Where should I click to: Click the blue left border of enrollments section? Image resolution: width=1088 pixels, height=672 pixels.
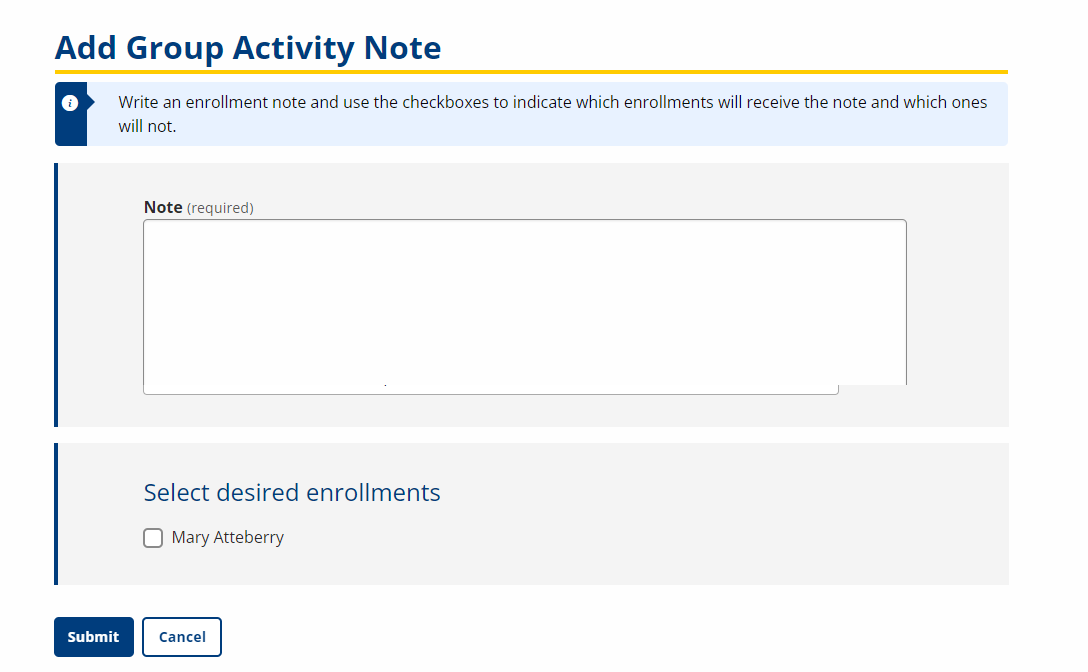tap(56, 514)
